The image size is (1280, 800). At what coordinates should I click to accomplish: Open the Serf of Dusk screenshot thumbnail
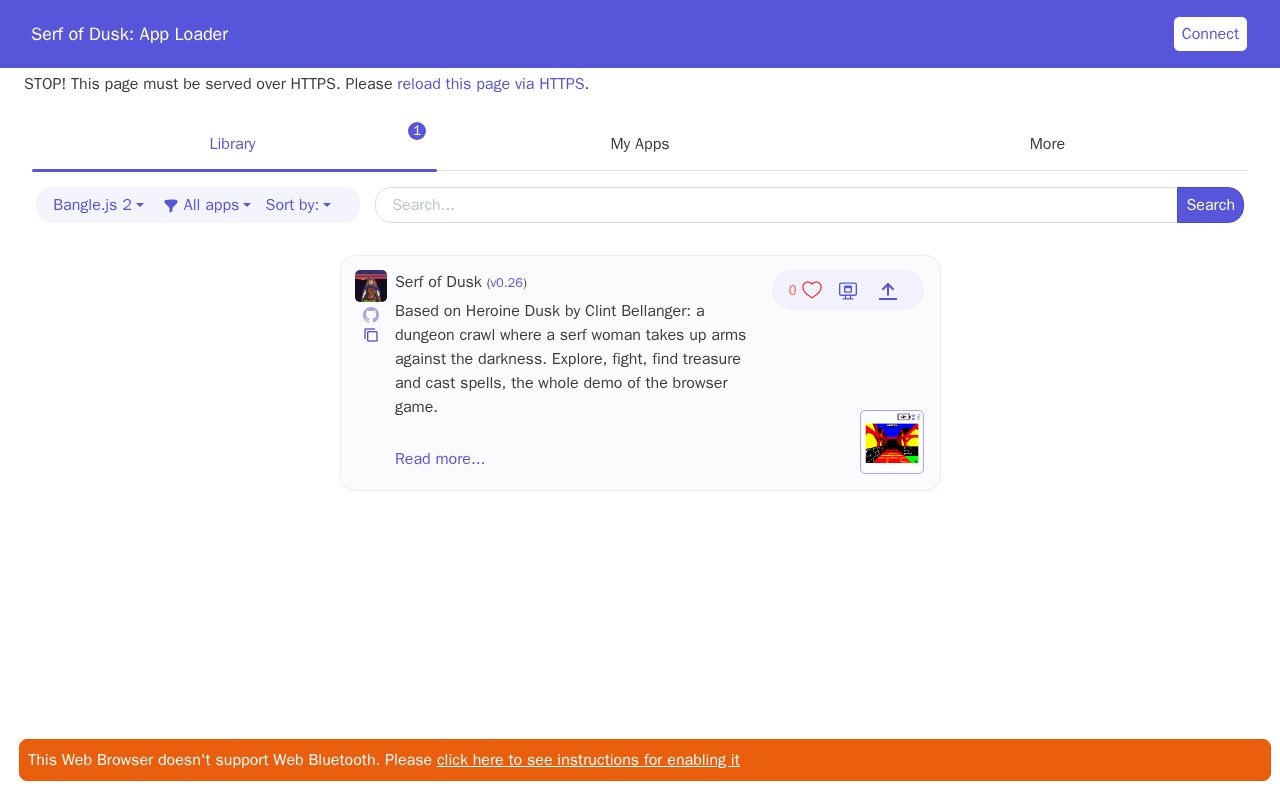pyautogui.click(x=892, y=442)
